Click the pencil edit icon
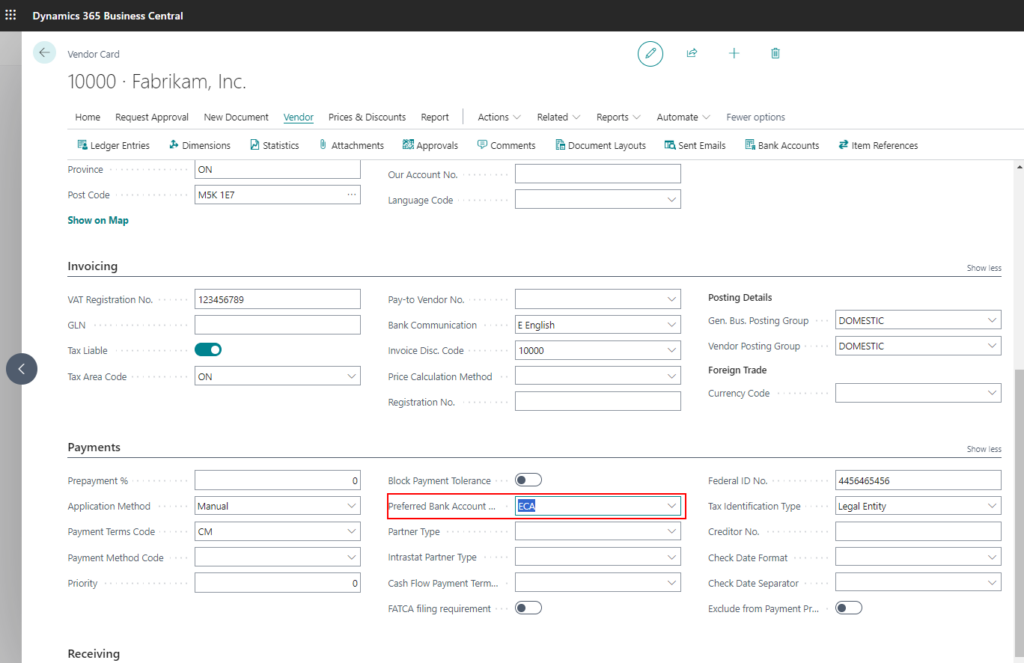This screenshot has height=663, width=1024. tap(650, 54)
